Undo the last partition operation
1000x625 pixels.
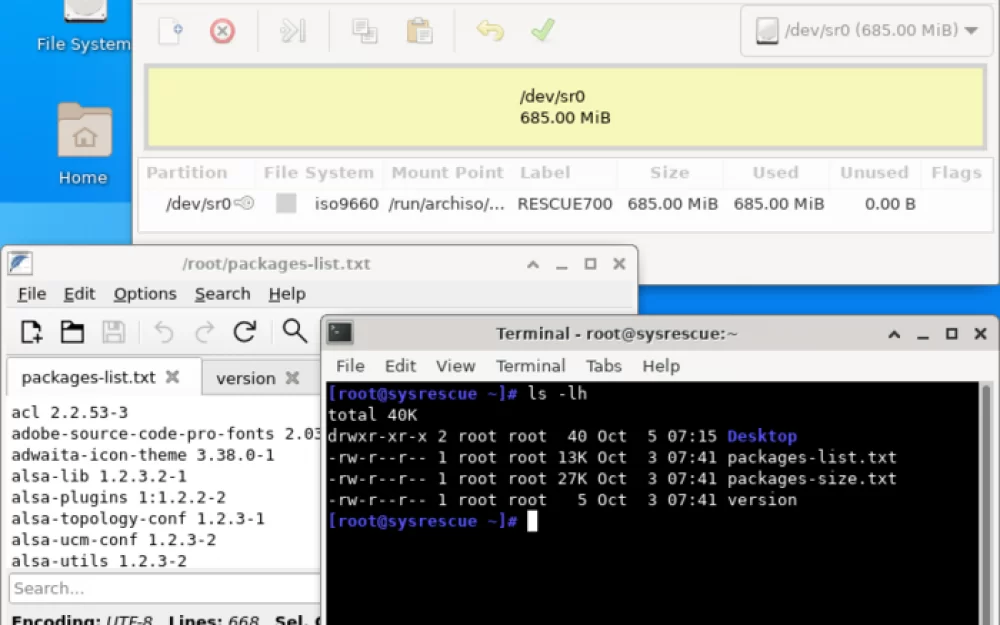click(x=490, y=31)
